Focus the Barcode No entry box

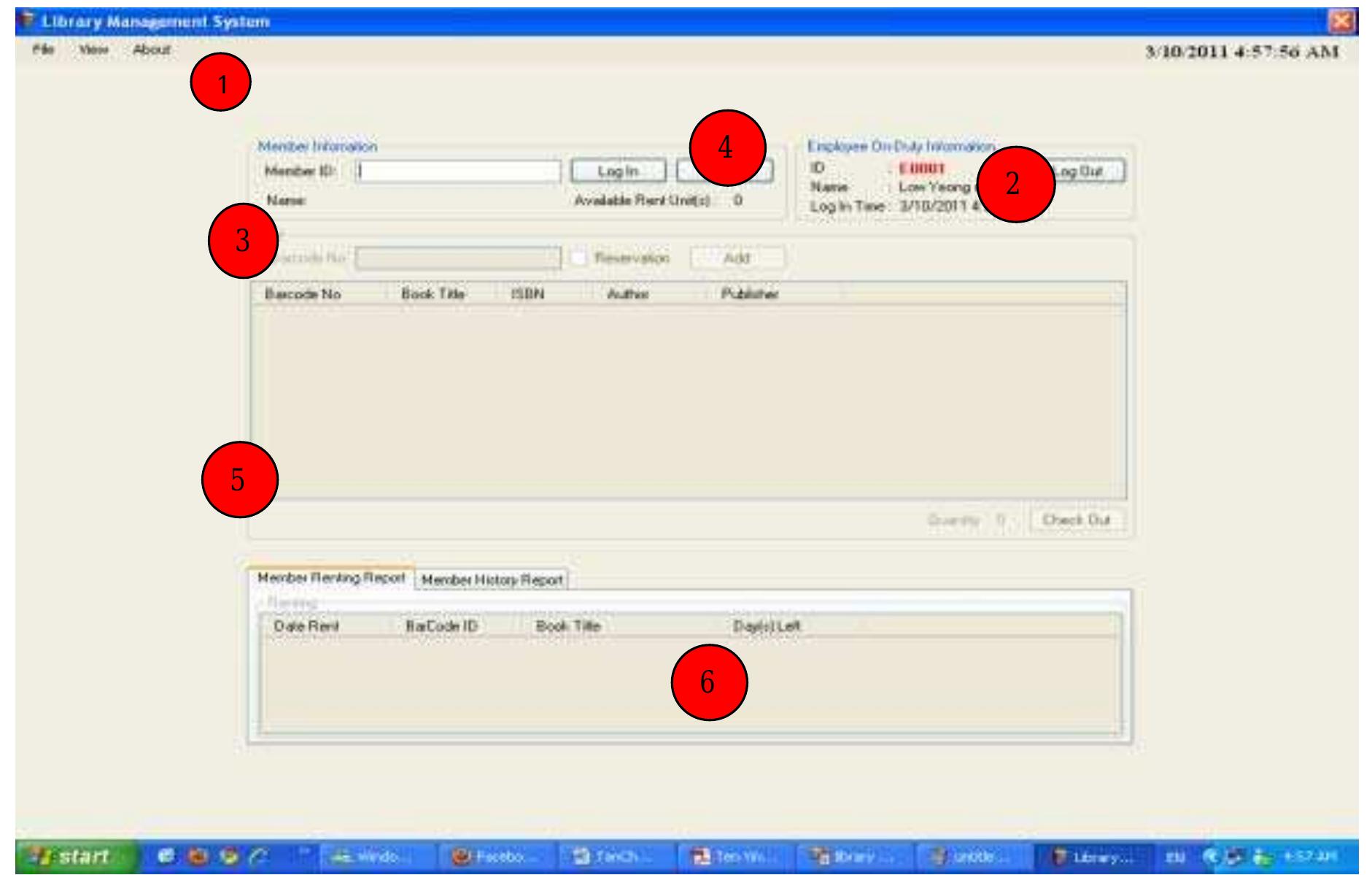[458, 258]
